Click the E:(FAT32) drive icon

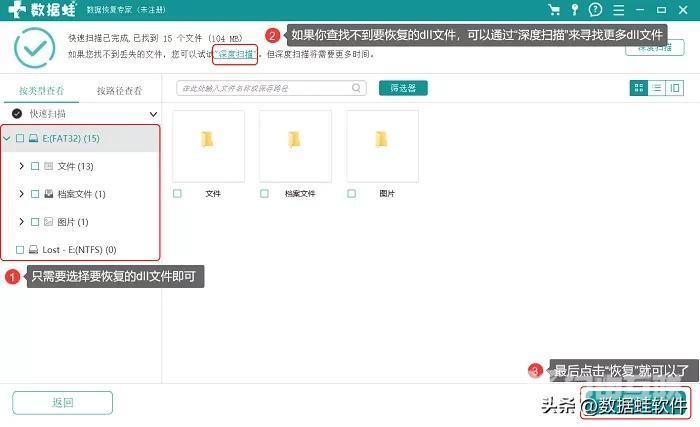33,138
